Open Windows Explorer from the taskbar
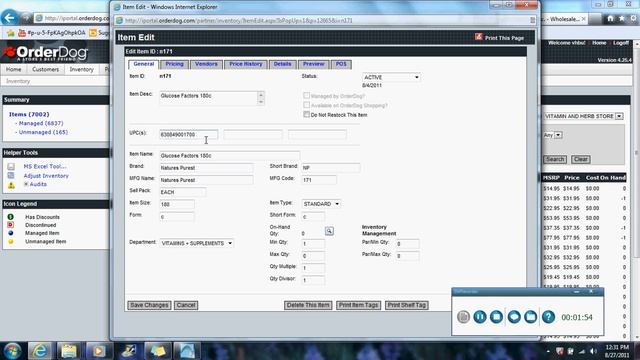640x360 pixels. click(x=69, y=350)
